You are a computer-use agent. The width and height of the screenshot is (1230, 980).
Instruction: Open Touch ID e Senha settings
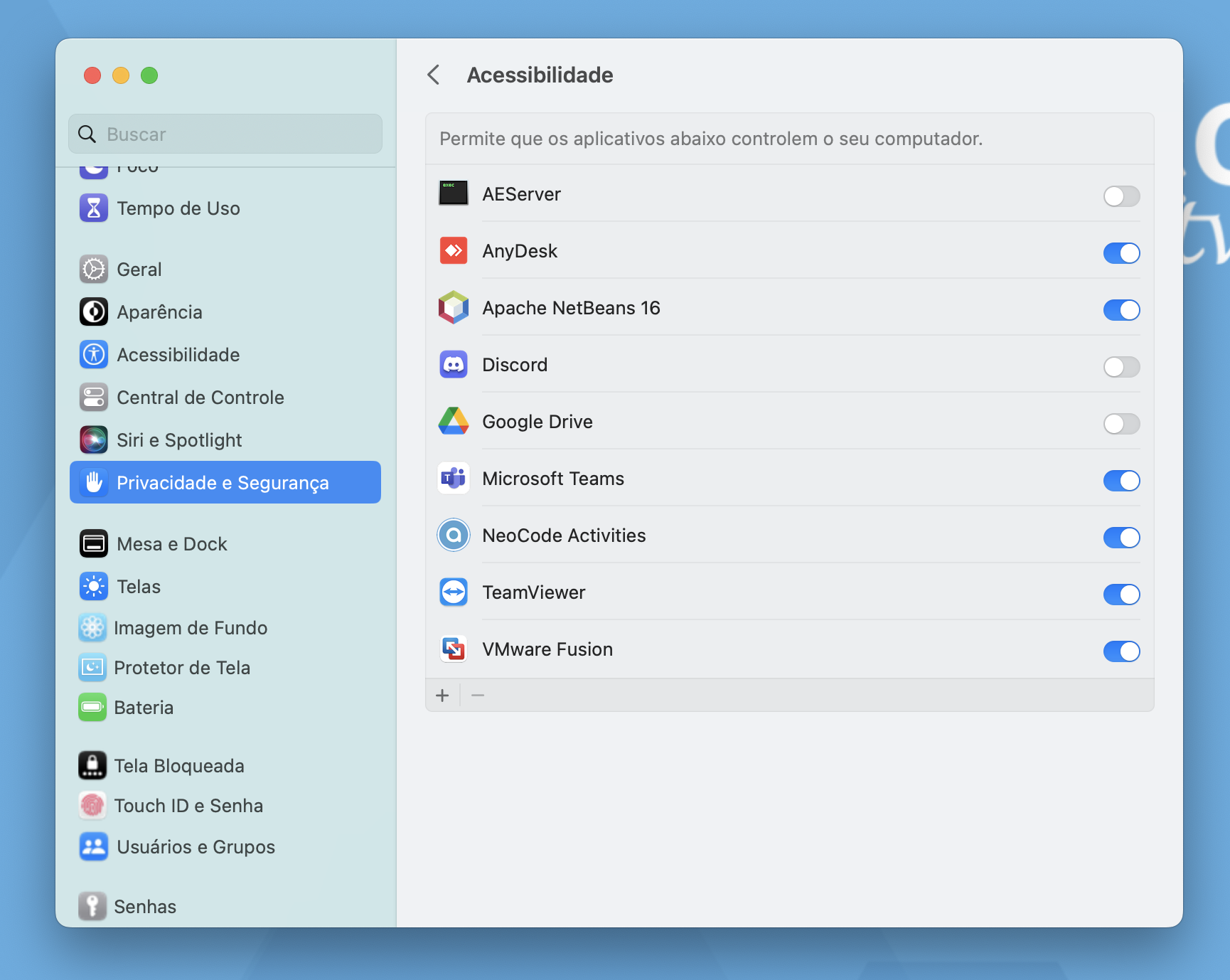[225, 805]
